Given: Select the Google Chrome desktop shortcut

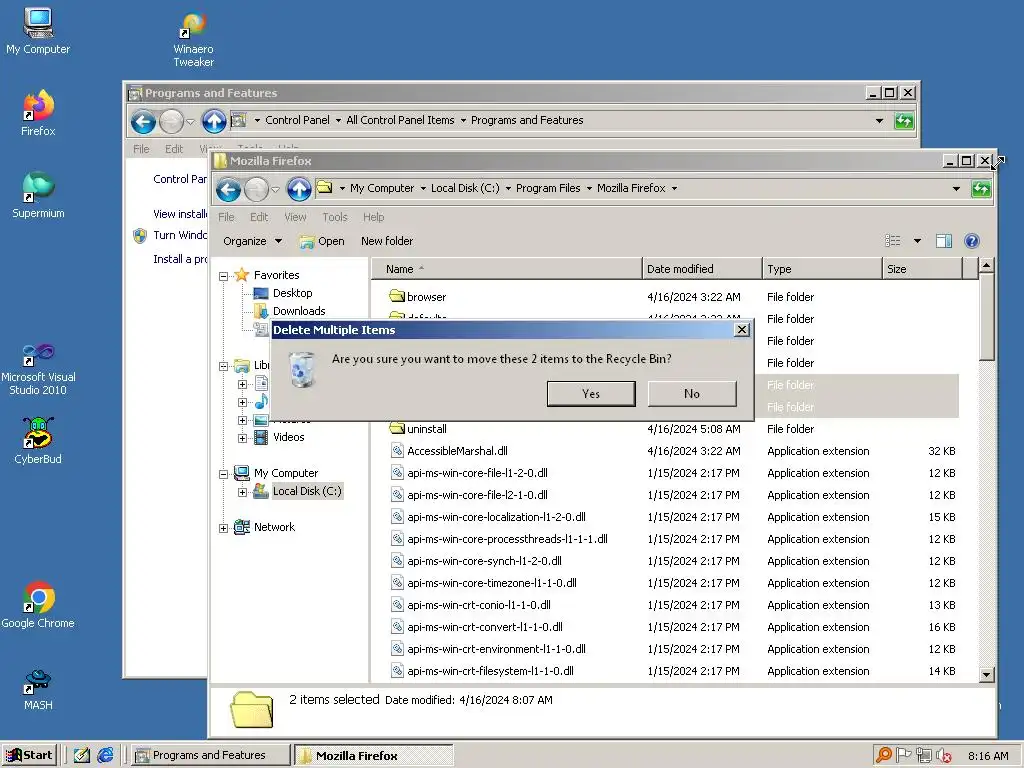Looking at the screenshot, I should pyautogui.click(x=38, y=605).
